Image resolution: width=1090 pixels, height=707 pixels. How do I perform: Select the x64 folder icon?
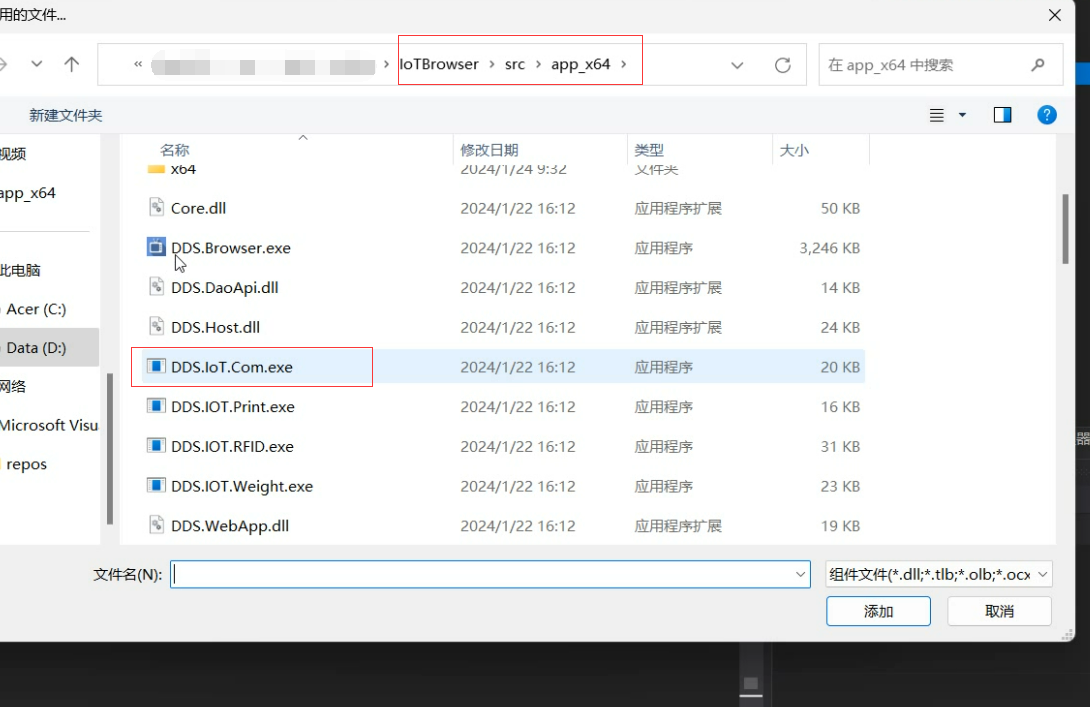[156, 168]
